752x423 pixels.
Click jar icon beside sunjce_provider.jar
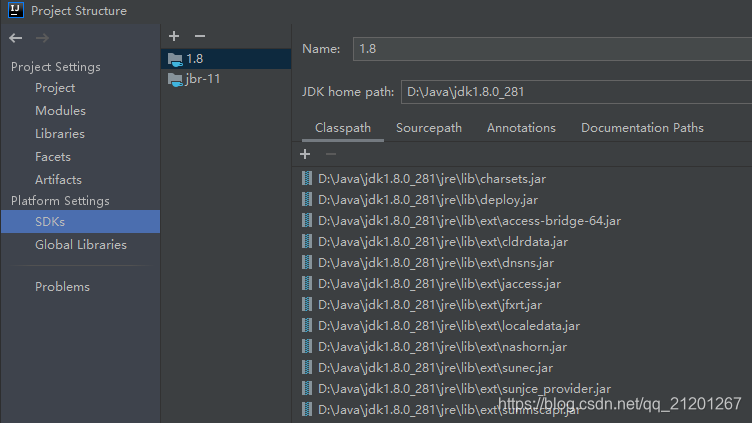(x=307, y=388)
